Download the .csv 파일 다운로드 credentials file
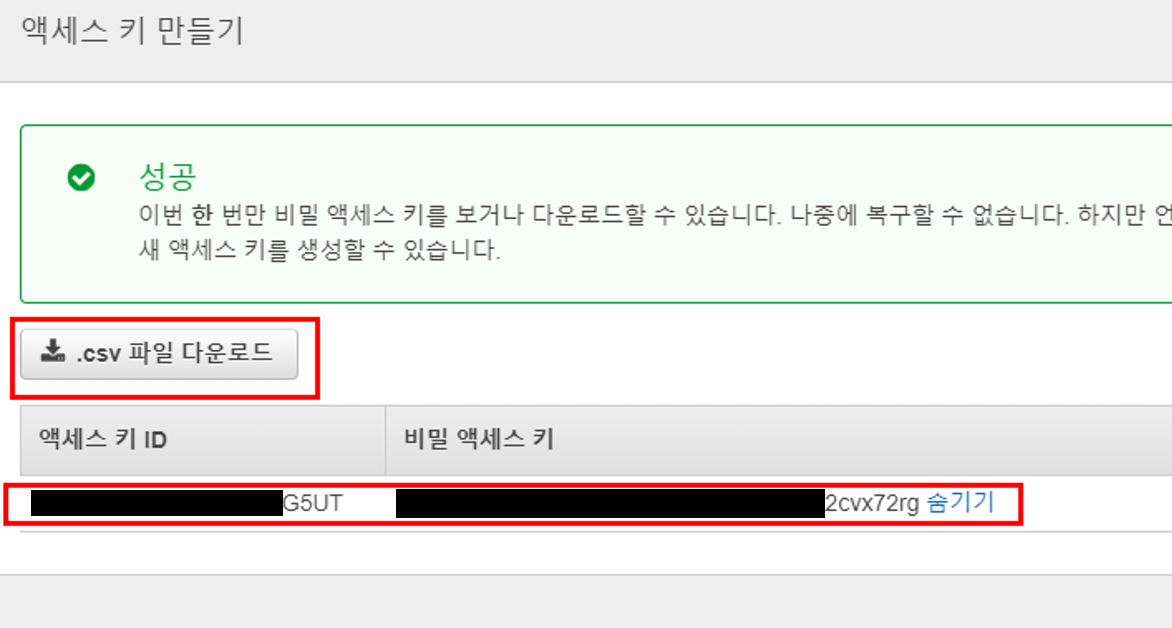Screen dimensions: 1172x628 [x=158, y=354]
